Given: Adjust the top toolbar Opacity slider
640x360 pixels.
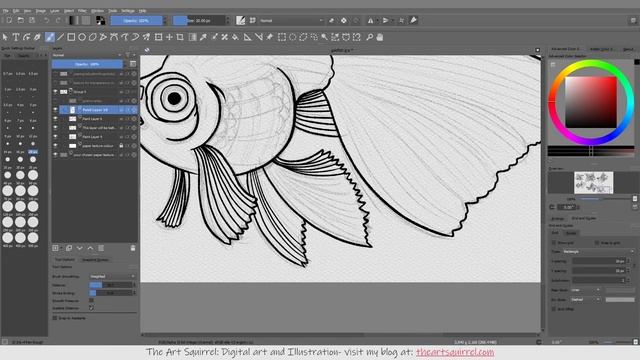Looking at the screenshot, I should tap(136, 20).
